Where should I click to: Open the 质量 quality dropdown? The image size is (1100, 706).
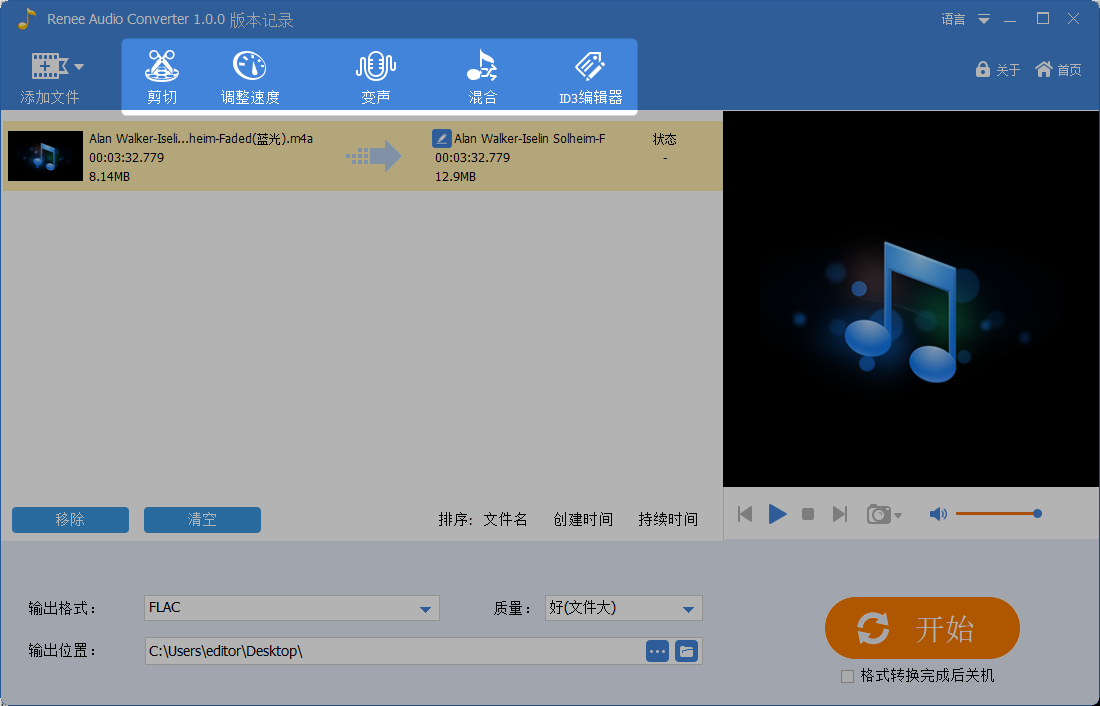point(624,608)
